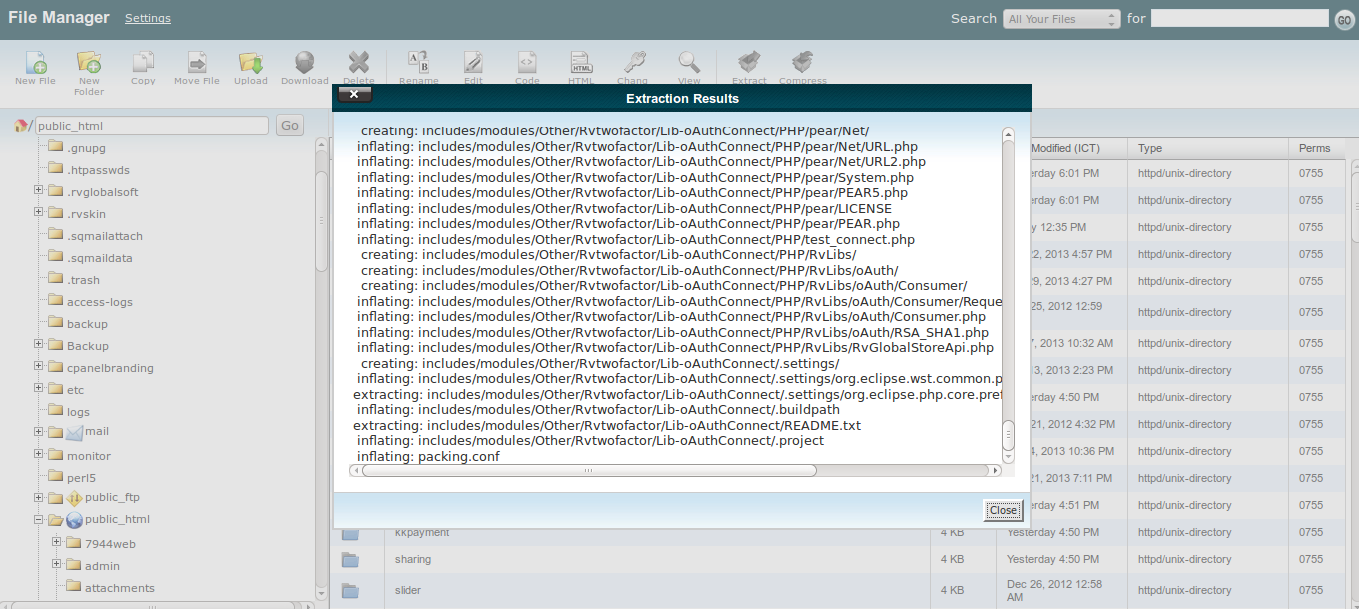Click the Compress toolbar icon

point(802,63)
